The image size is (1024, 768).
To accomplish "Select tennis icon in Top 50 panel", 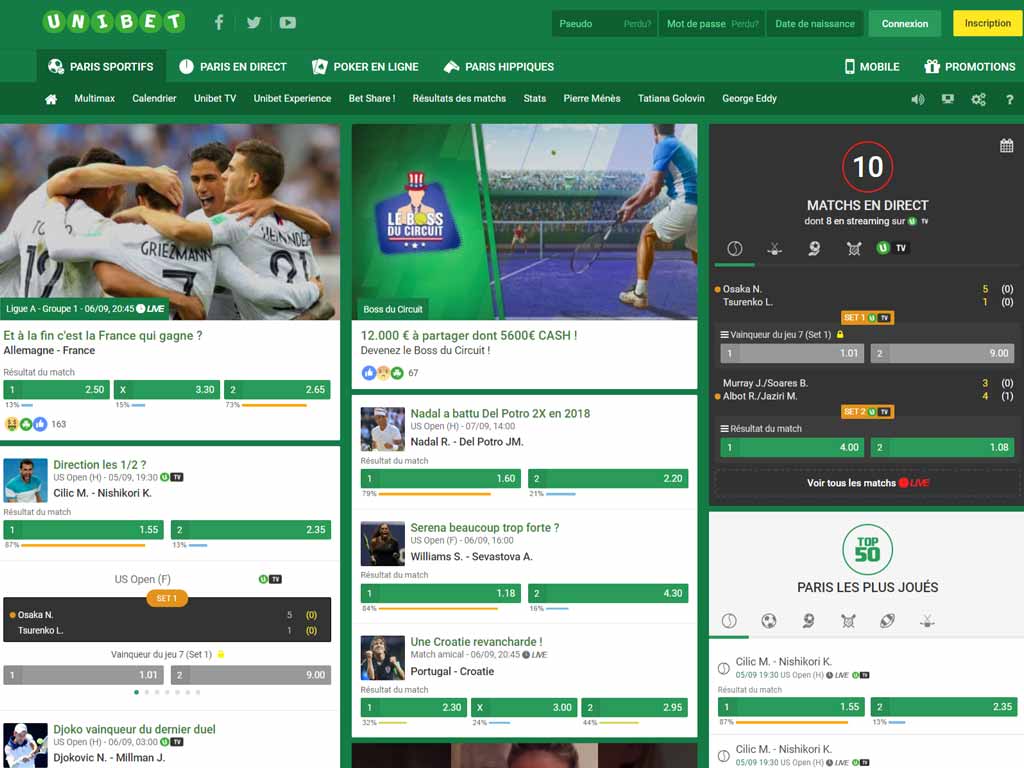I will 729,620.
